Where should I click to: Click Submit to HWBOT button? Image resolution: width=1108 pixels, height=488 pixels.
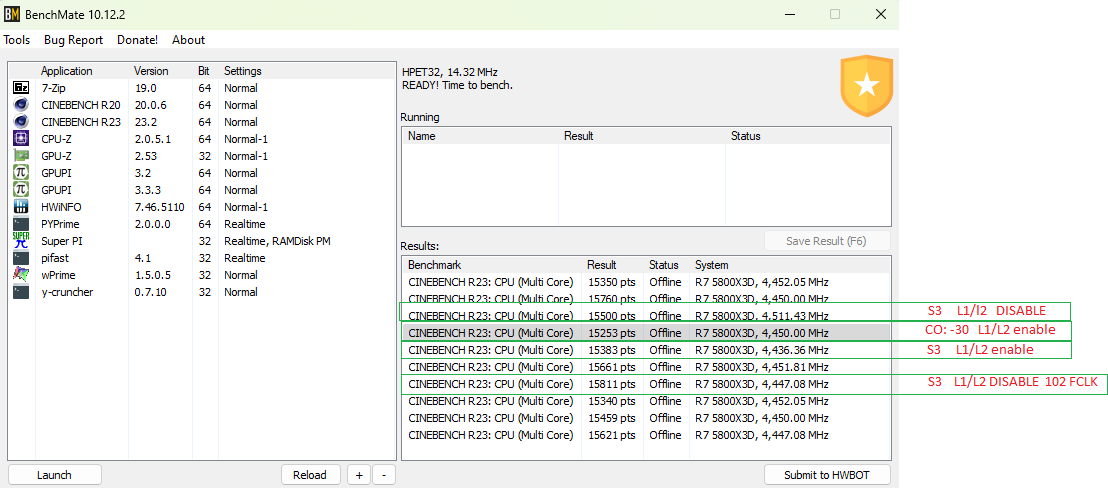coord(827,475)
